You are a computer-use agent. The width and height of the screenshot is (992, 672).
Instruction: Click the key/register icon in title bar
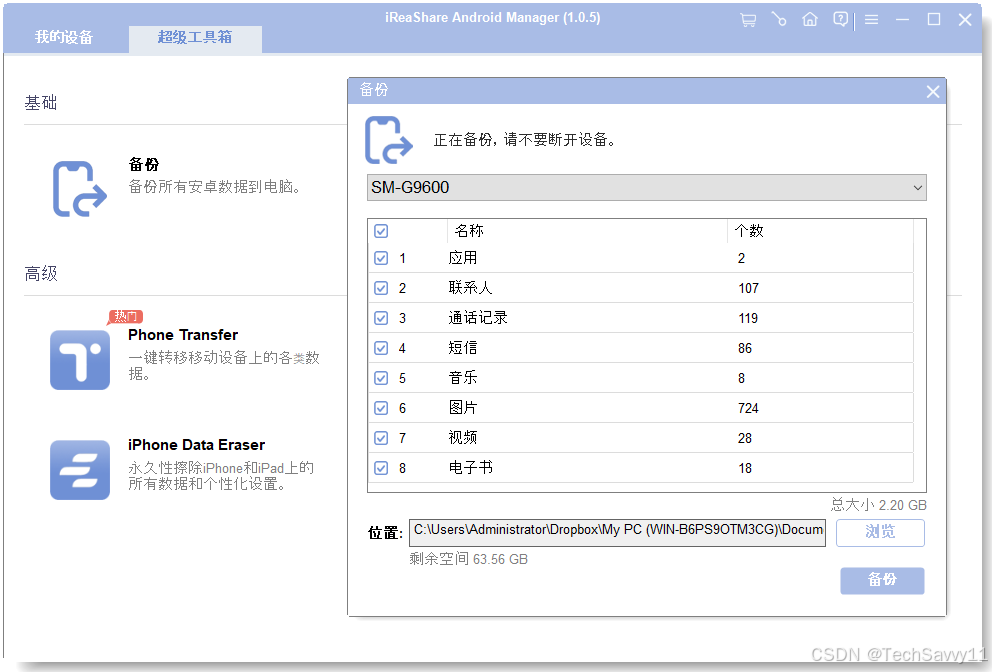tap(779, 20)
